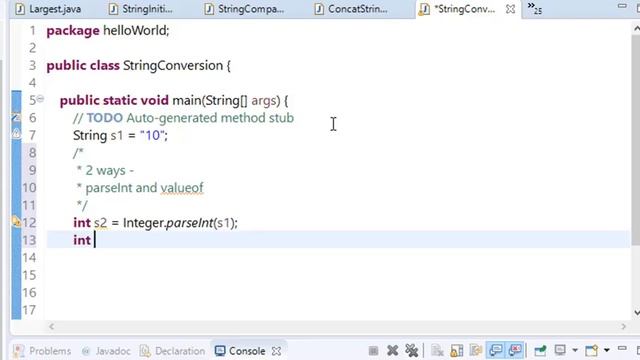The width and height of the screenshot is (640, 360).
Task: Collapse the main method fold marker
Action: click(x=40, y=99)
